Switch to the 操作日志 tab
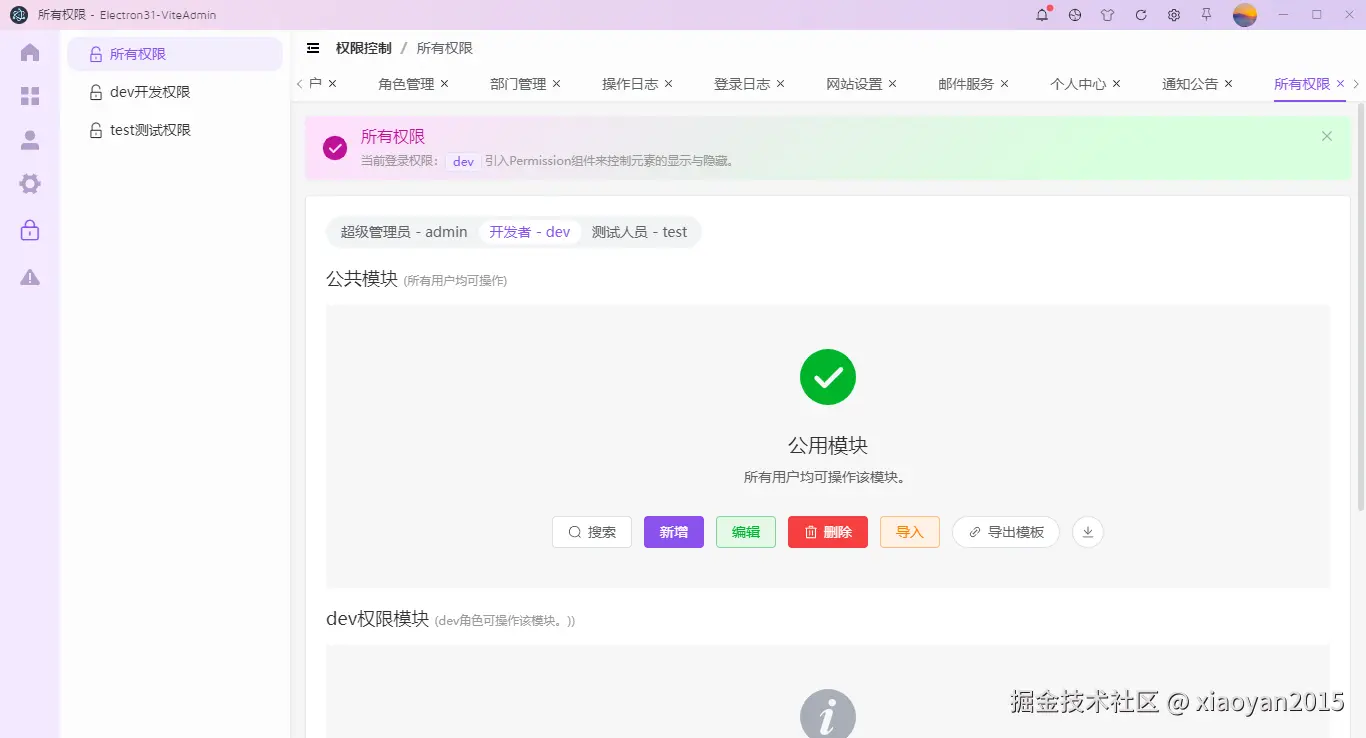 [x=630, y=84]
